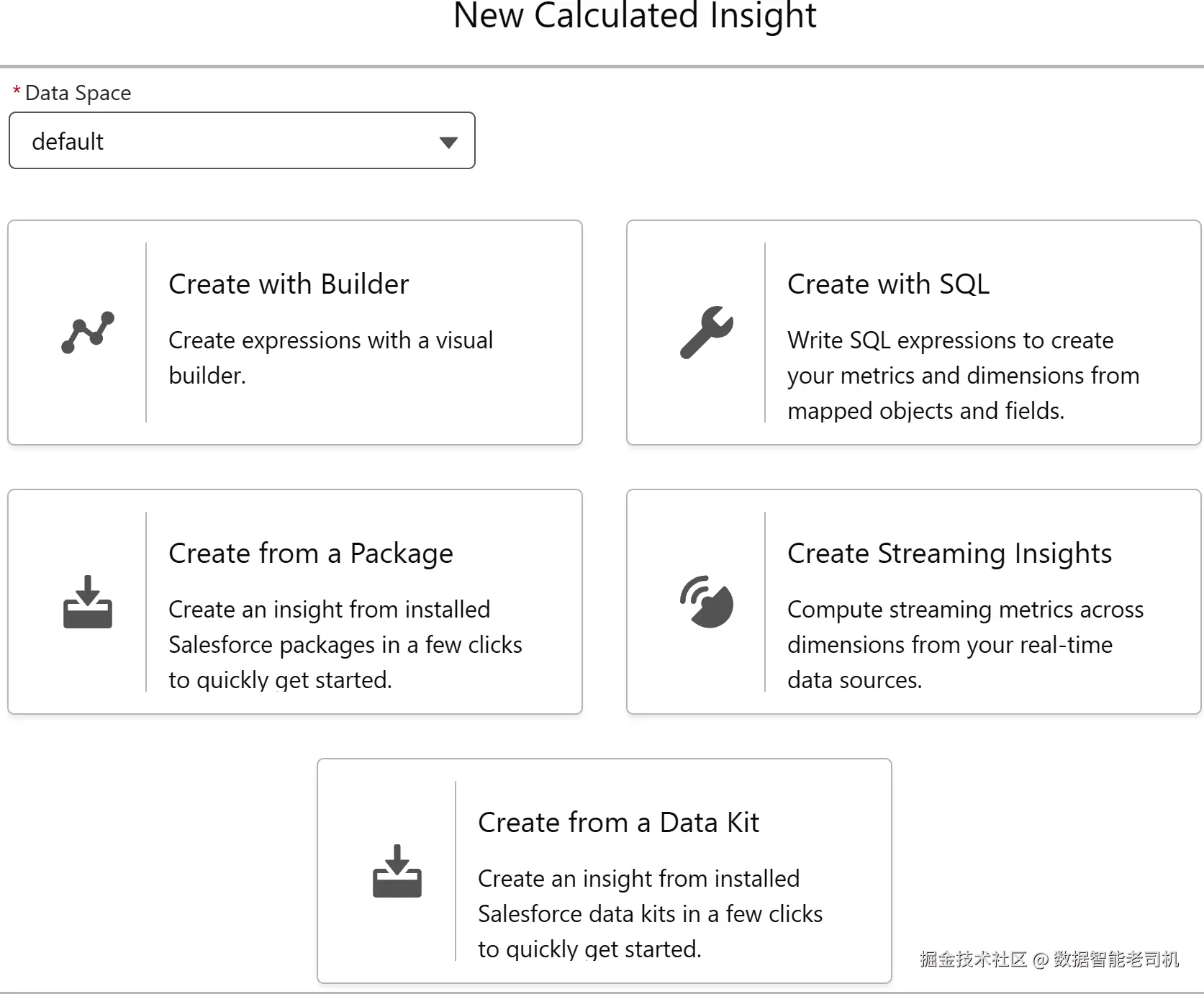The height and width of the screenshot is (994, 1204).
Task: Click the Package download-tray icon
Action: coord(88,602)
